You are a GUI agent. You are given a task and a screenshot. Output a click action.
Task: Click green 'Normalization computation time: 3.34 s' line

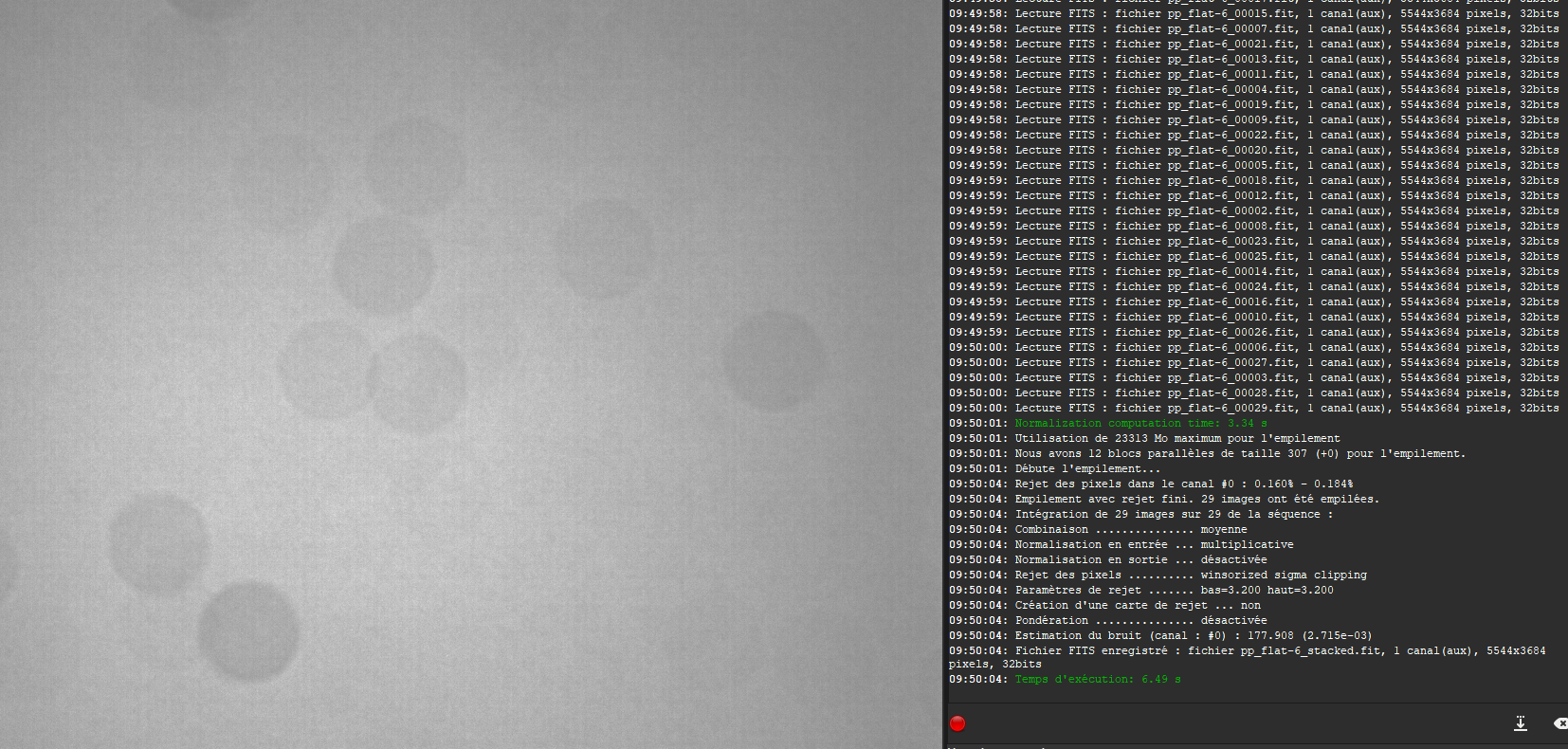pos(1108,423)
